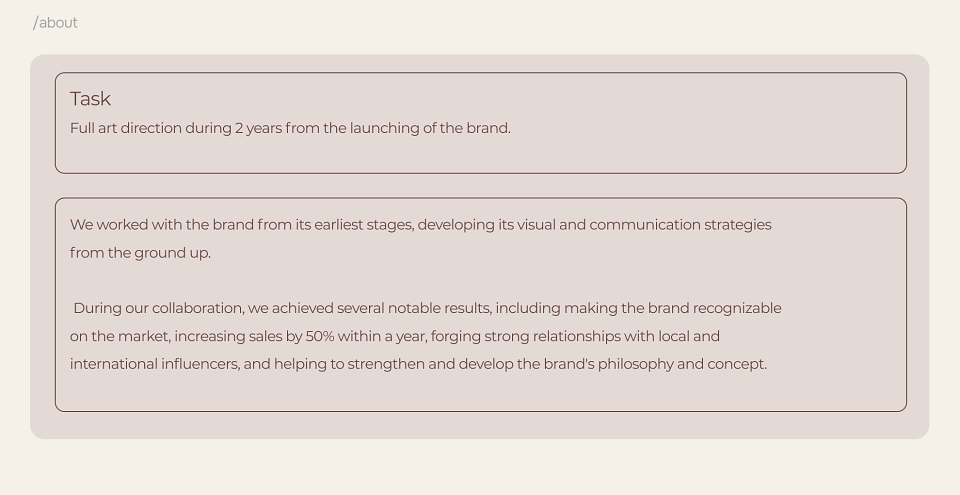Click the blank space below the Task description

coord(481,156)
